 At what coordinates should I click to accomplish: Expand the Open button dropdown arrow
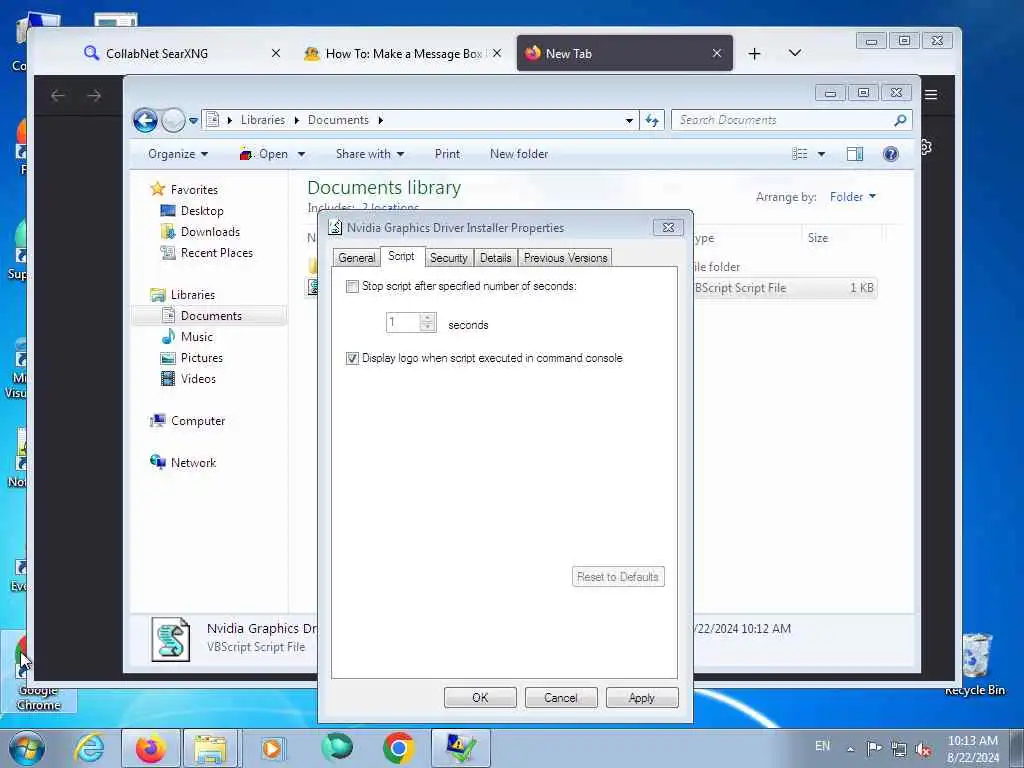301,155
